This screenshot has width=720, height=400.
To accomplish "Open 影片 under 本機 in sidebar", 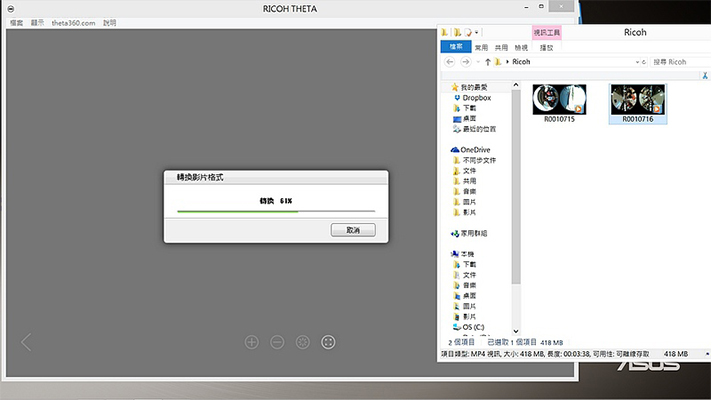I will pos(469,316).
